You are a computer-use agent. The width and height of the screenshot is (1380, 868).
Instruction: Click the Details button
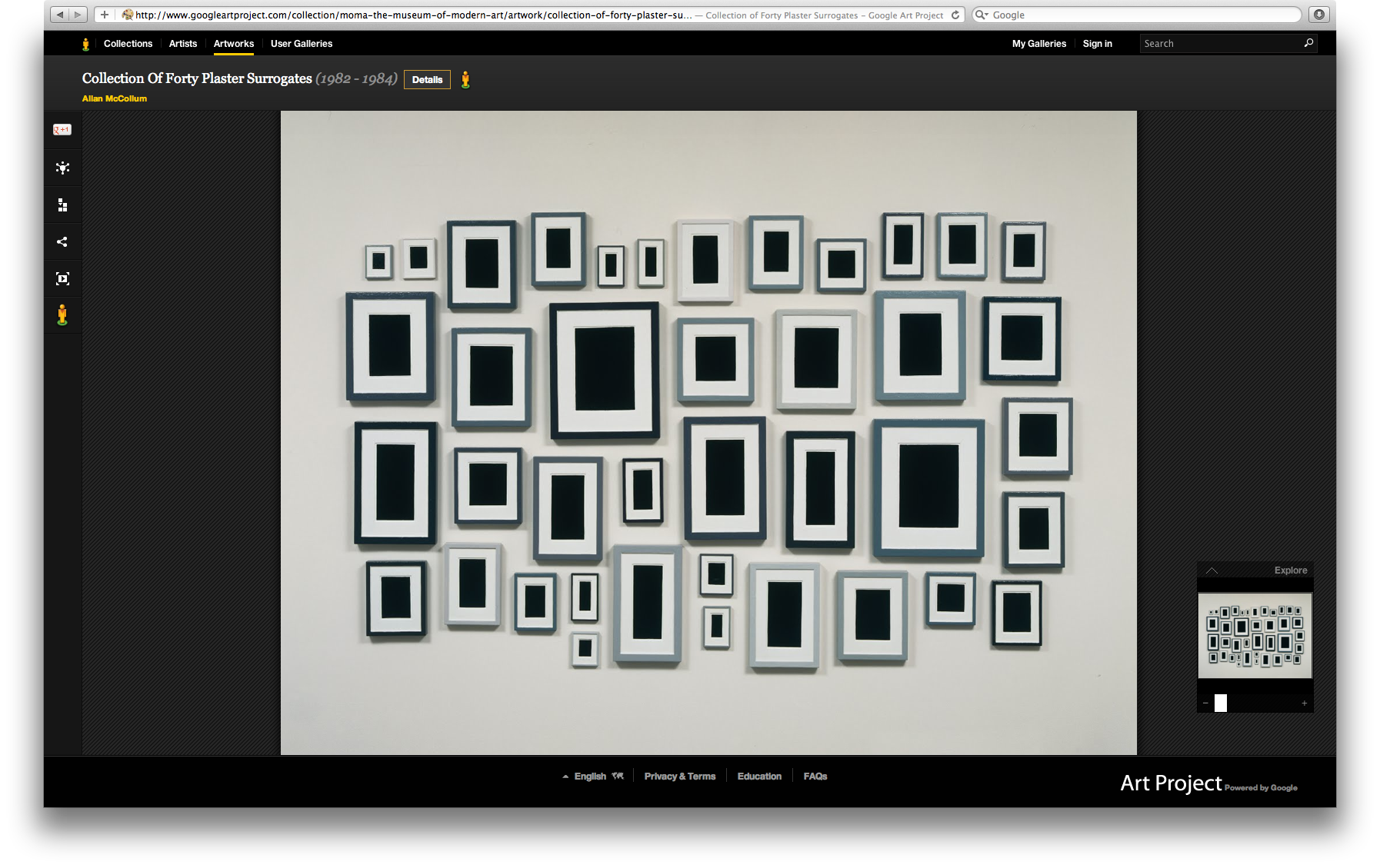[x=427, y=79]
